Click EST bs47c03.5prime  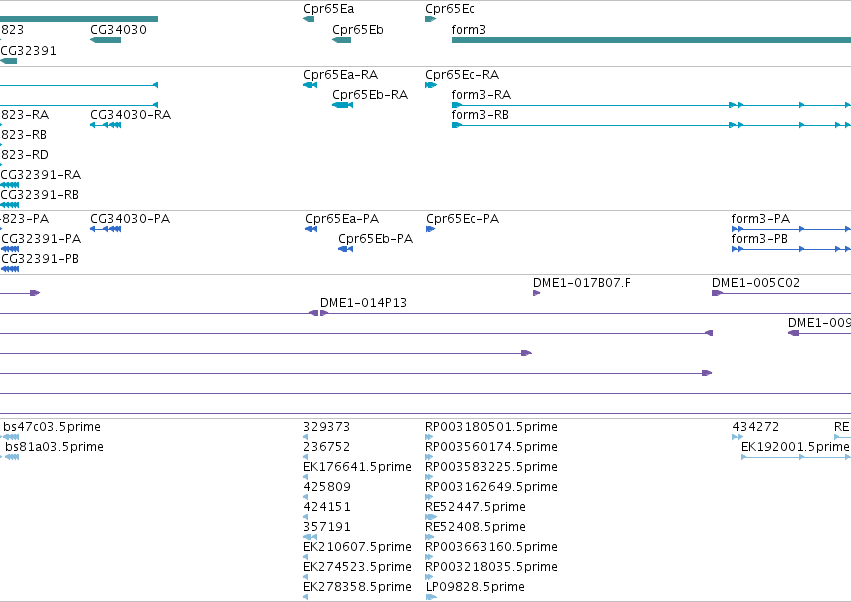(52, 427)
